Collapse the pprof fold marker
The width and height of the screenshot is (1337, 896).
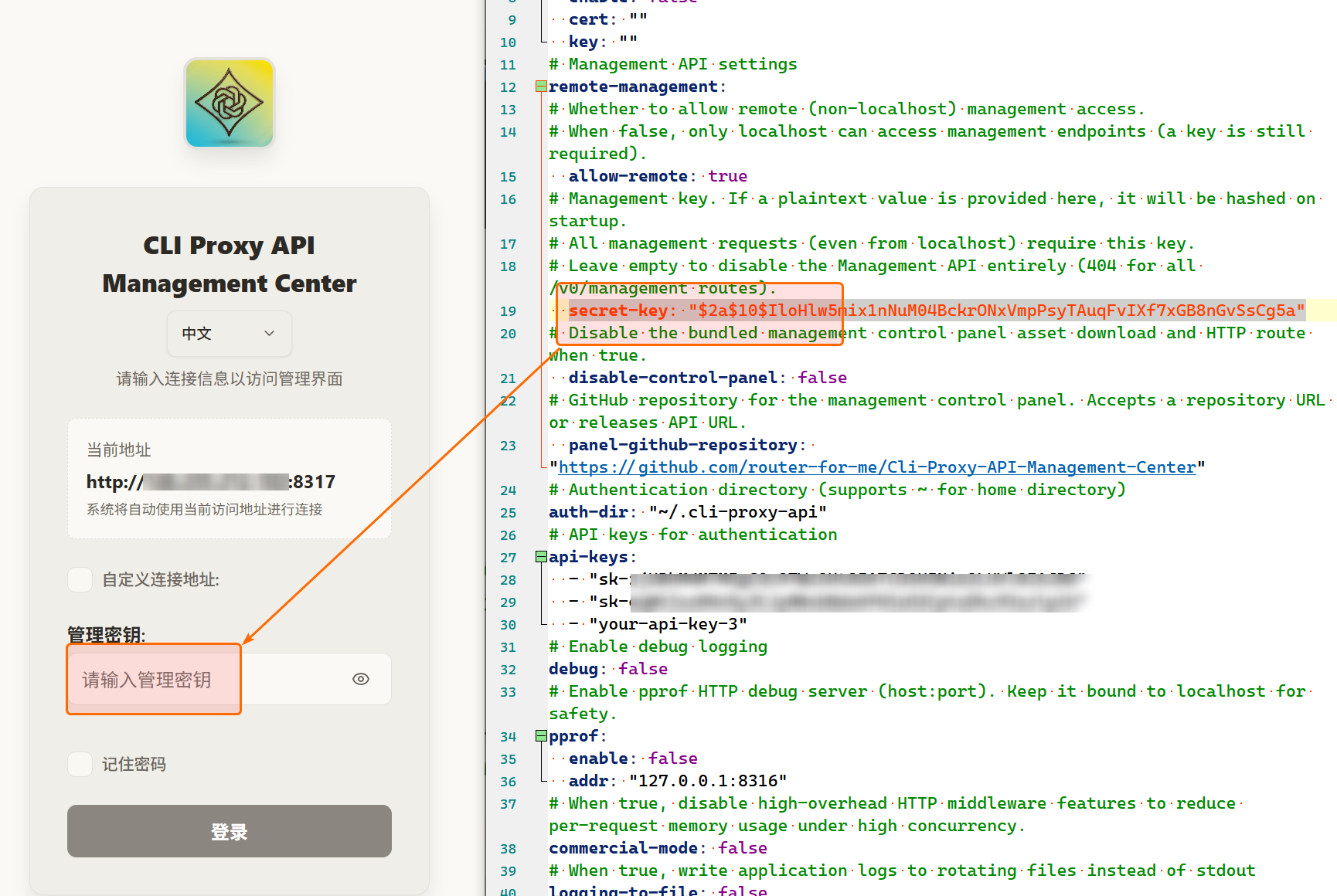541,736
